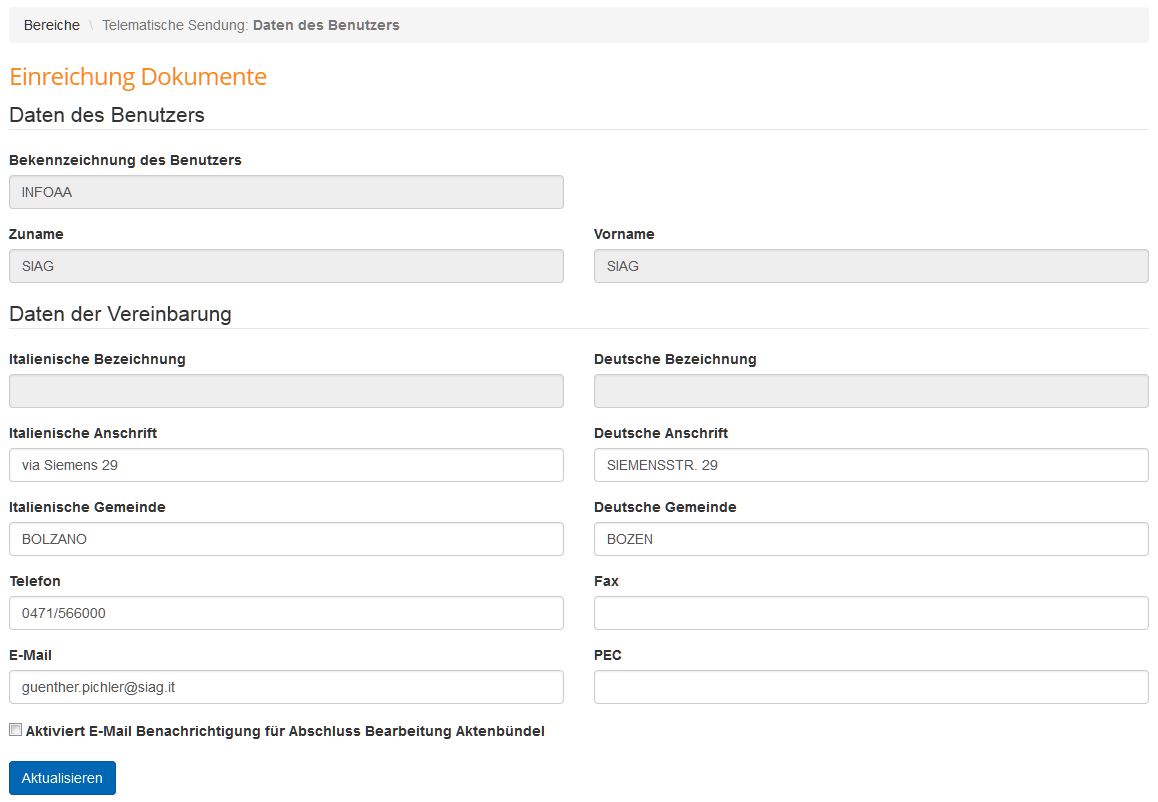Click the Italienische Gemeinde field showing BOLZANO
Viewport: 1158px width, 802px height.
[286, 539]
